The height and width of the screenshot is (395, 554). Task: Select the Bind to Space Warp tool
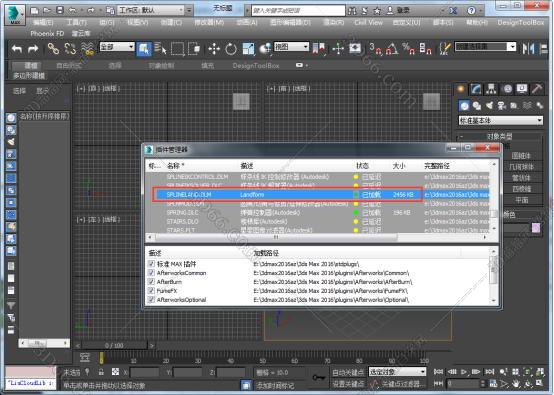[88, 48]
